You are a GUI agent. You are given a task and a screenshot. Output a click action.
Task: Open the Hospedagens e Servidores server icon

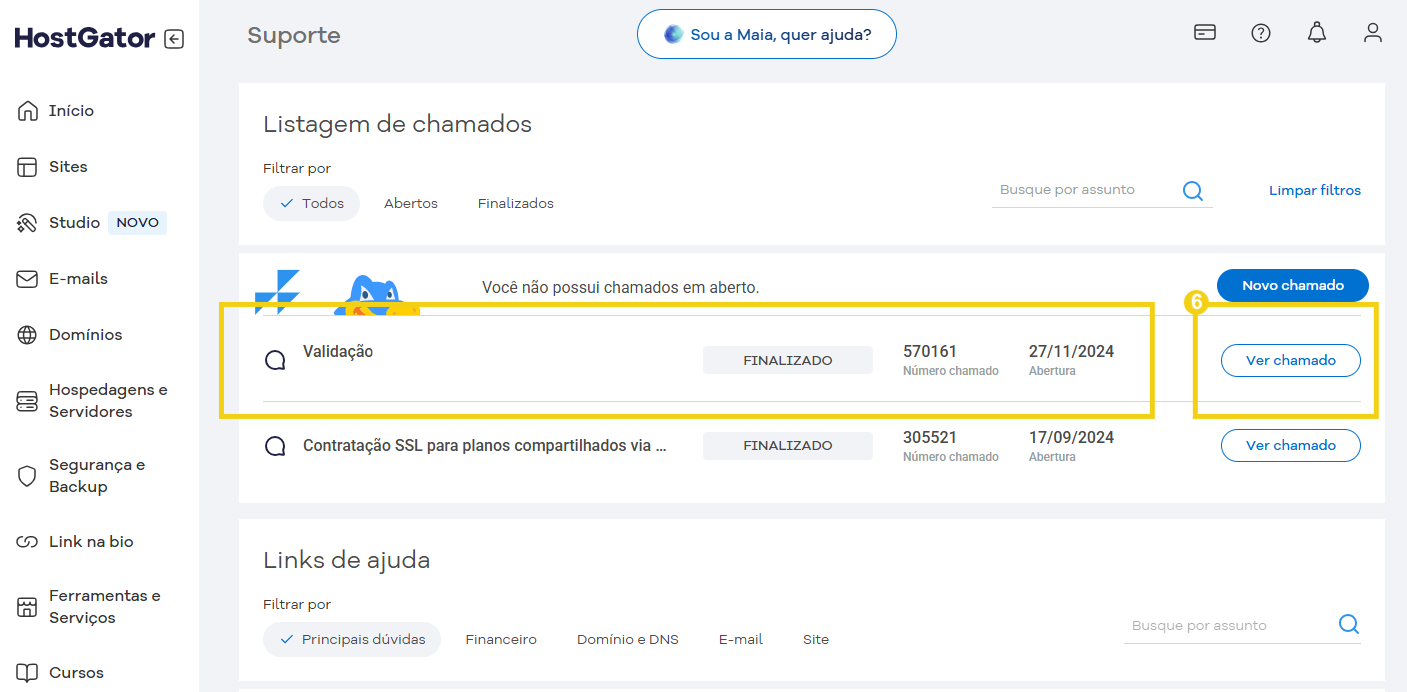point(27,401)
